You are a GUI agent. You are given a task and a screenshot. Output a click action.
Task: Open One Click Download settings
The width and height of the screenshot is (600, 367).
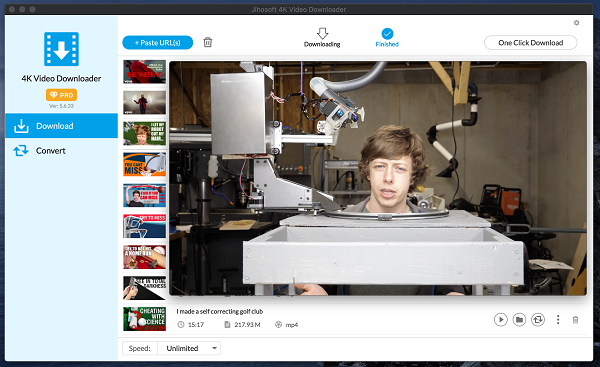tap(530, 42)
